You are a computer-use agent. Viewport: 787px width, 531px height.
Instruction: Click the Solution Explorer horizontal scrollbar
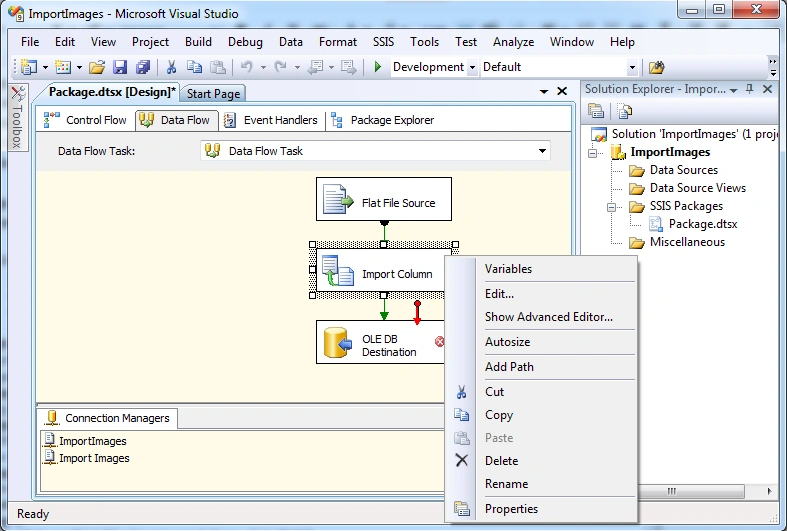(x=691, y=491)
